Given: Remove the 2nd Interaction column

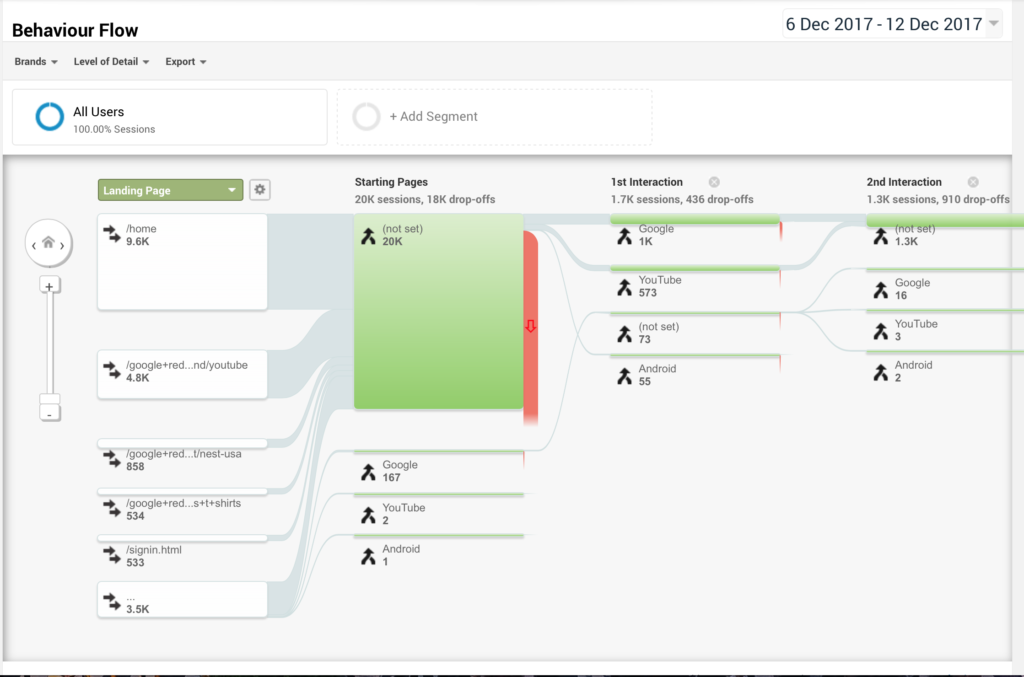Looking at the screenshot, I should coord(972,182).
